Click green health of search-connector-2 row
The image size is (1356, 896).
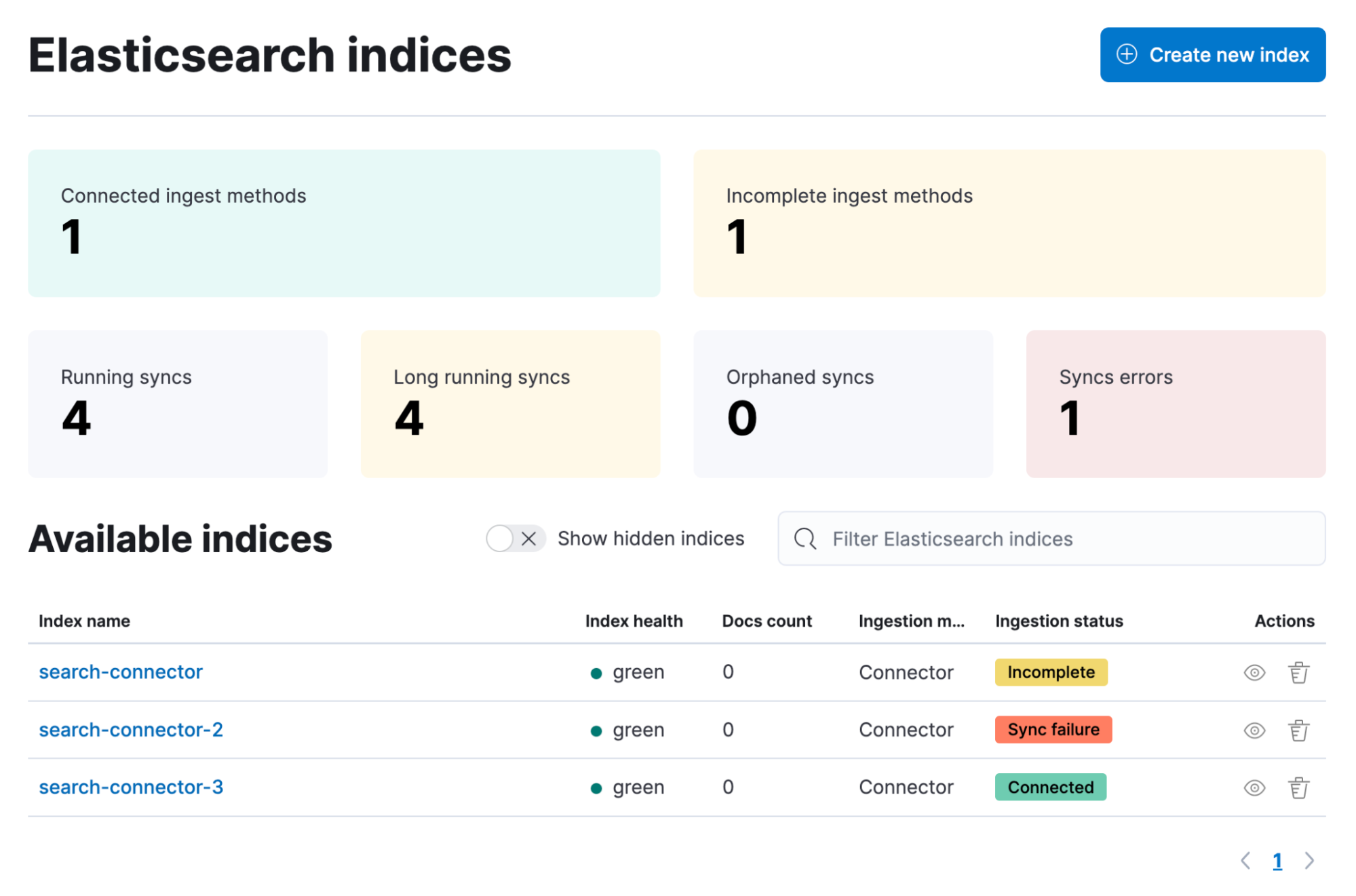(x=627, y=730)
